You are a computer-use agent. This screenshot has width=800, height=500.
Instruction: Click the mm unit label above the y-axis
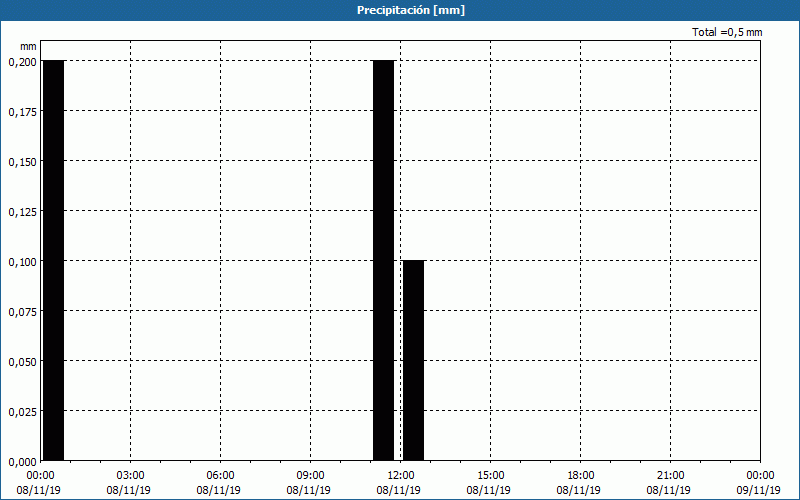[28, 47]
